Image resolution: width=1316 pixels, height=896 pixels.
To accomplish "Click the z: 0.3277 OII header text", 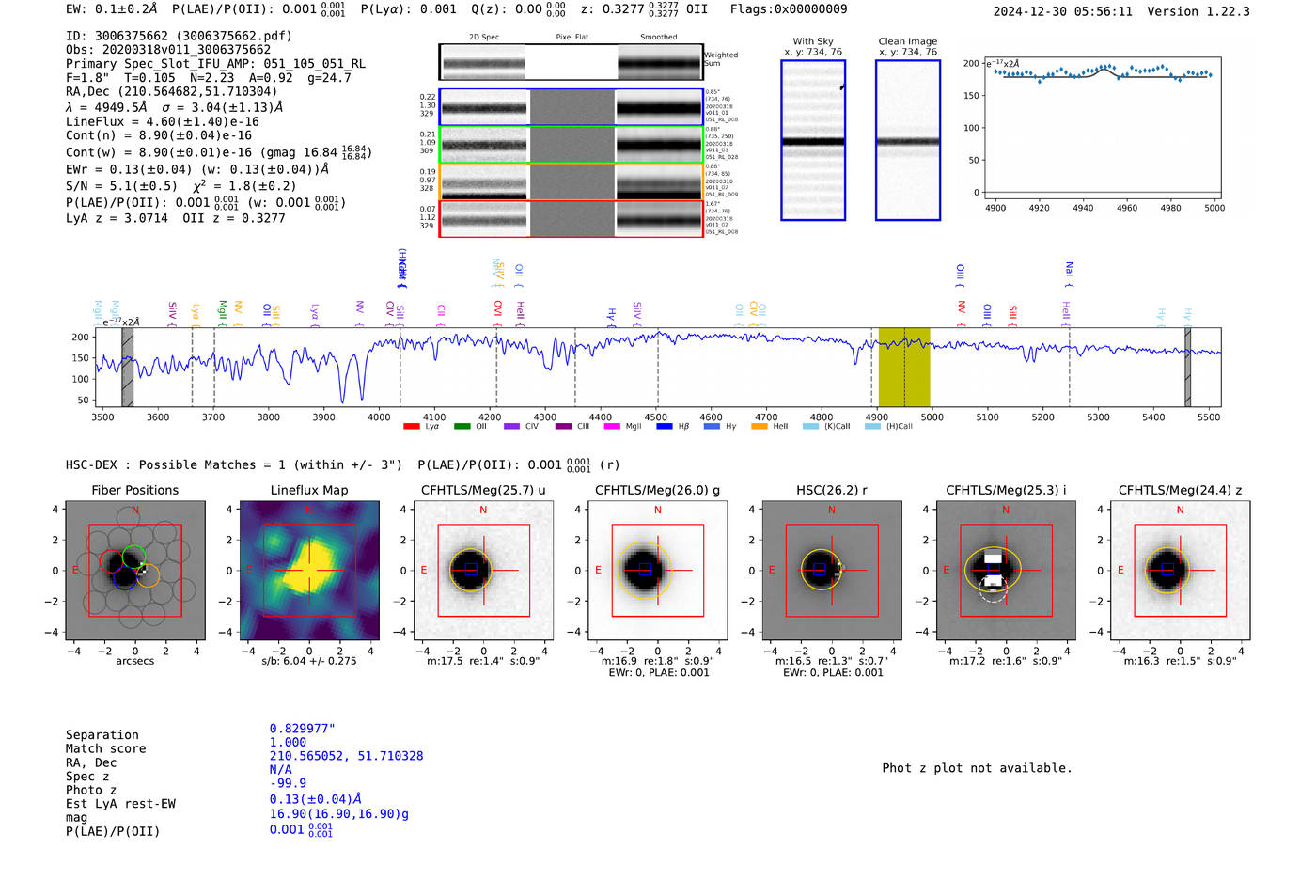I will coord(644,9).
